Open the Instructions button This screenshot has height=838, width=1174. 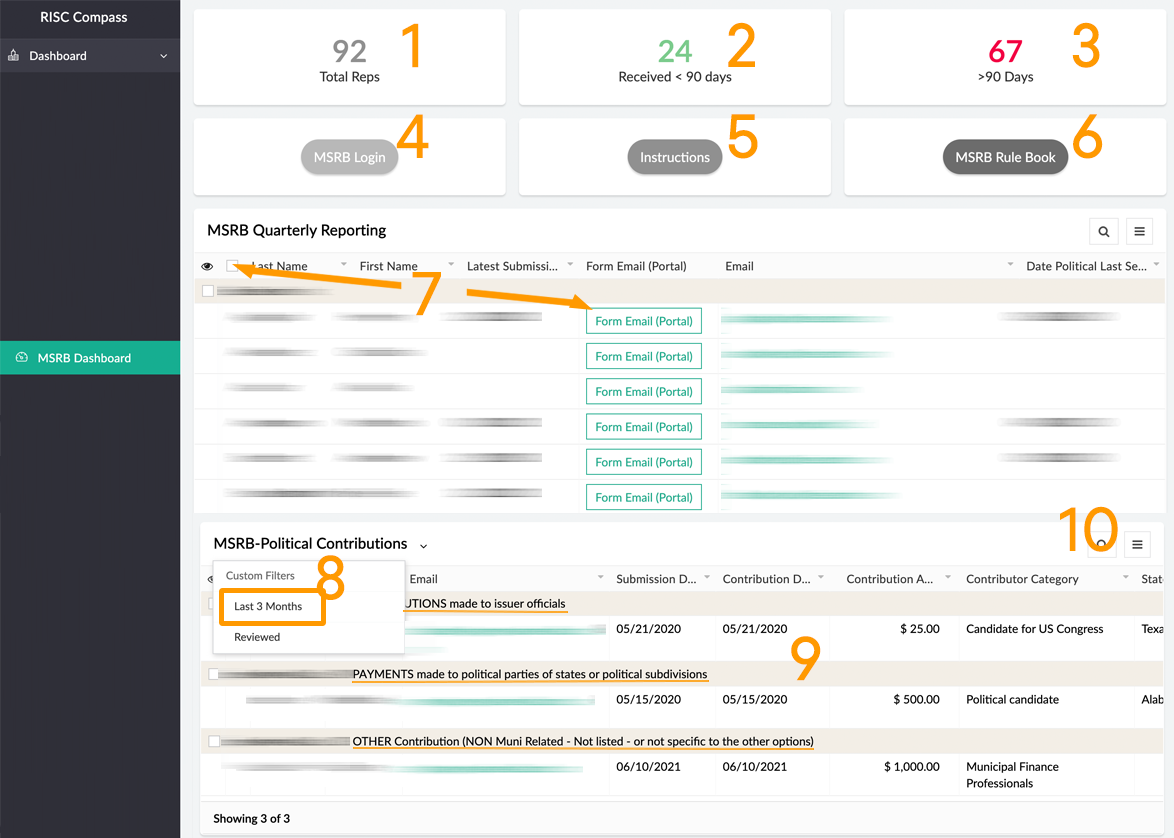coord(675,157)
